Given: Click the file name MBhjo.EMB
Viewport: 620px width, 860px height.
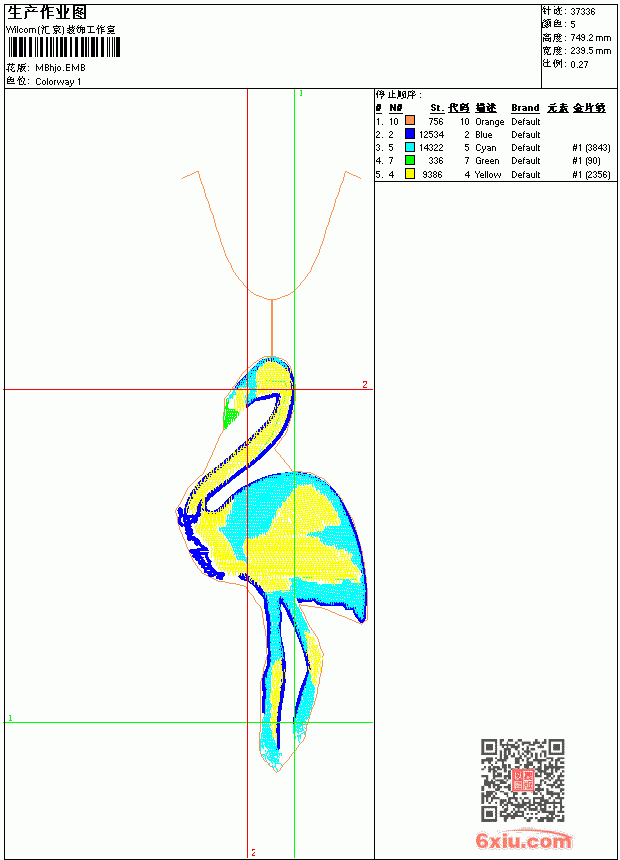Looking at the screenshot, I should coord(60,68).
